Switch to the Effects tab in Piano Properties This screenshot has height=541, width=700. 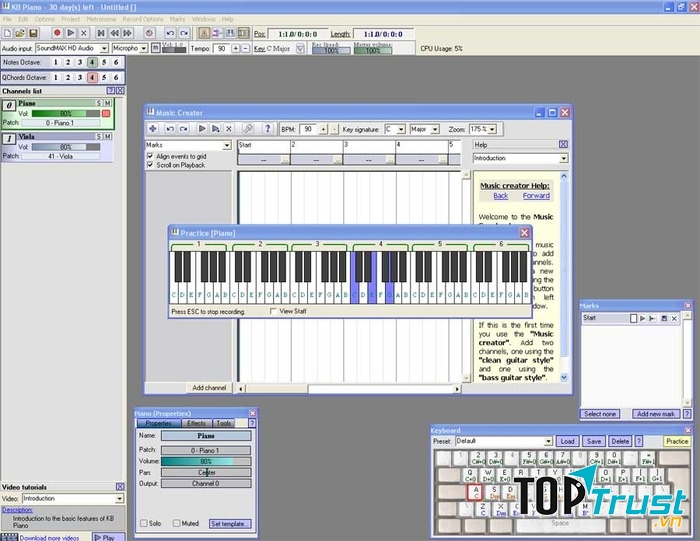[x=196, y=423]
